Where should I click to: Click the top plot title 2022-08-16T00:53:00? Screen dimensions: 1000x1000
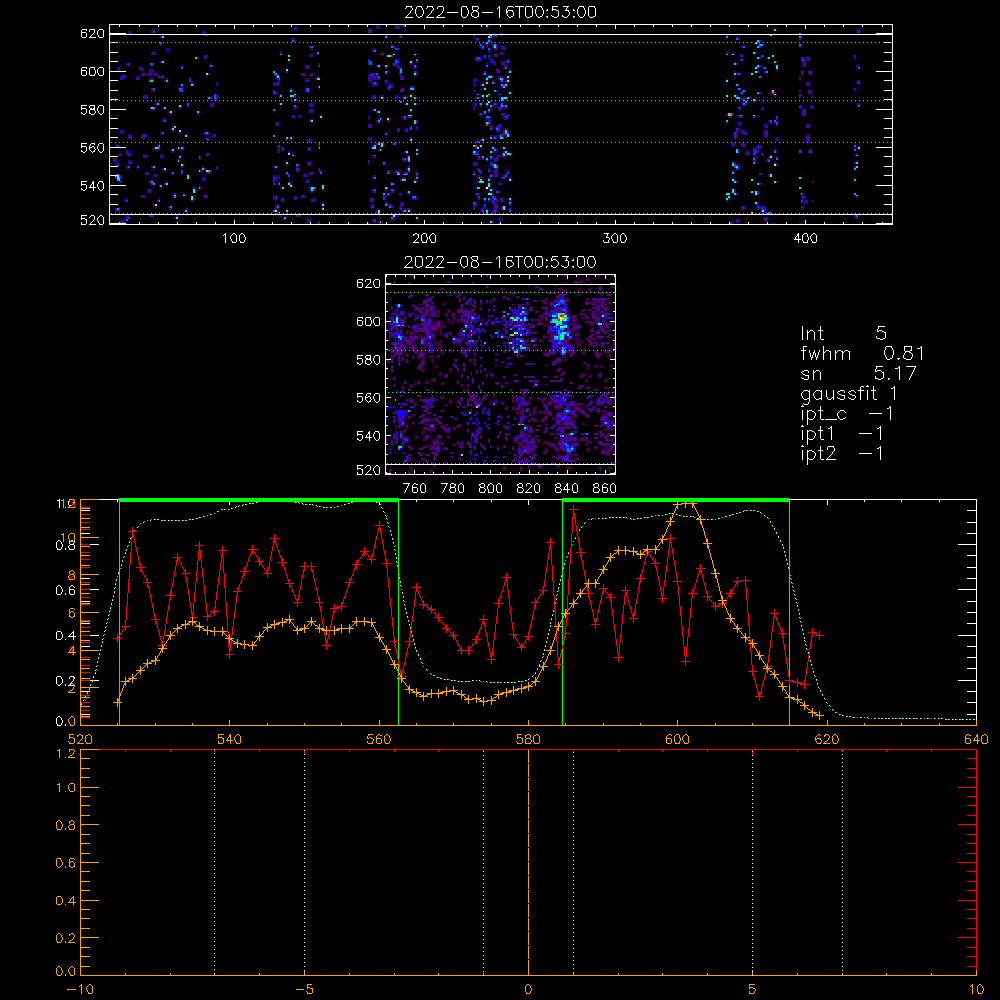pyautogui.click(x=500, y=12)
